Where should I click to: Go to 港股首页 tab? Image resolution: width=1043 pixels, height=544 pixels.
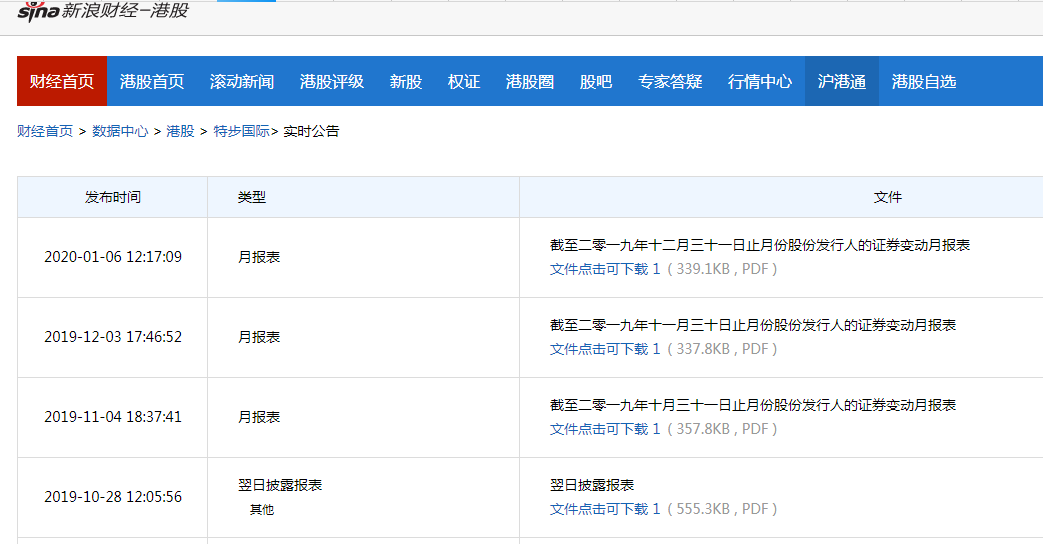(x=152, y=81)
